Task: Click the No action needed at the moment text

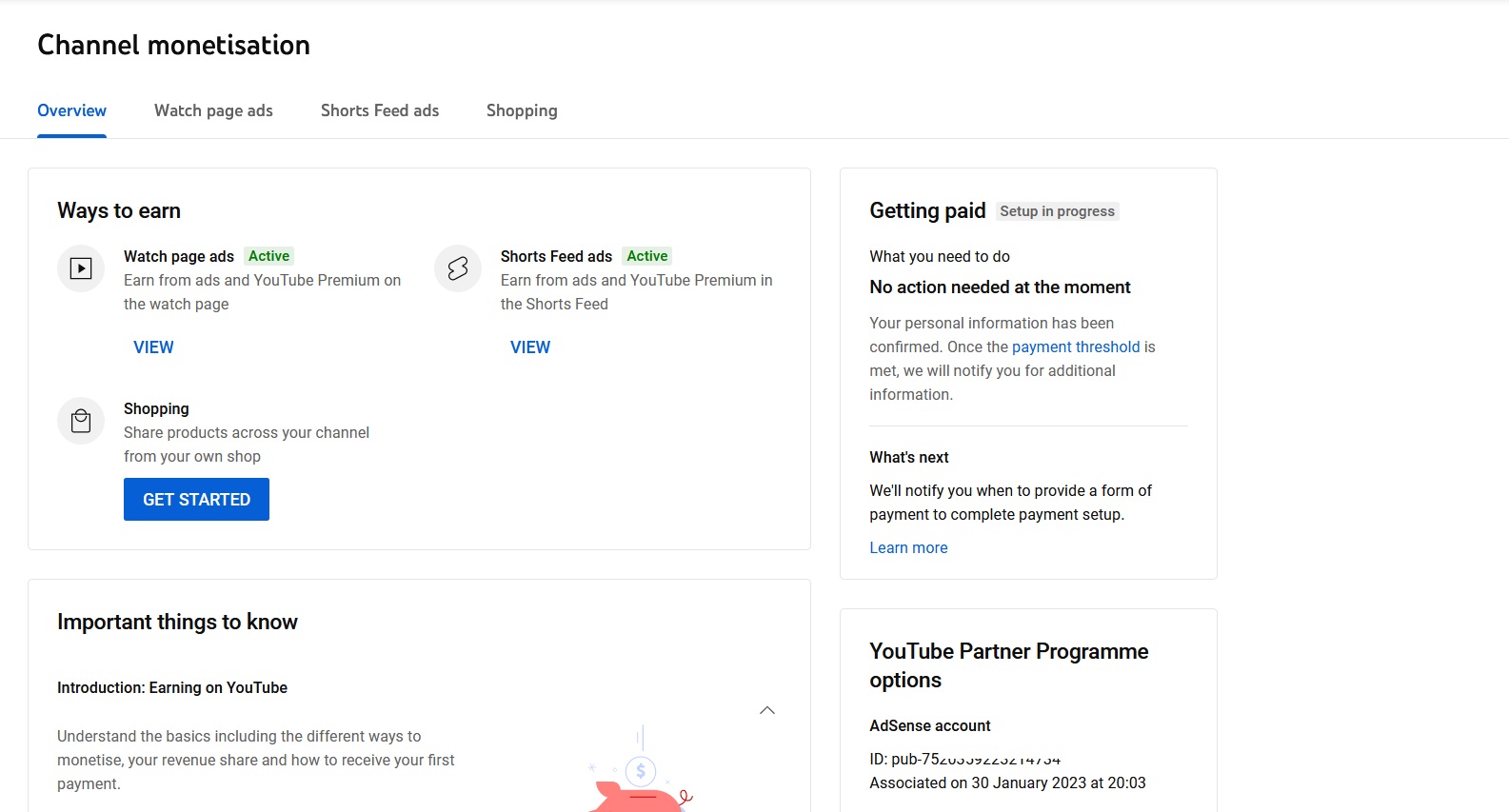Action: click(1000, 287)
